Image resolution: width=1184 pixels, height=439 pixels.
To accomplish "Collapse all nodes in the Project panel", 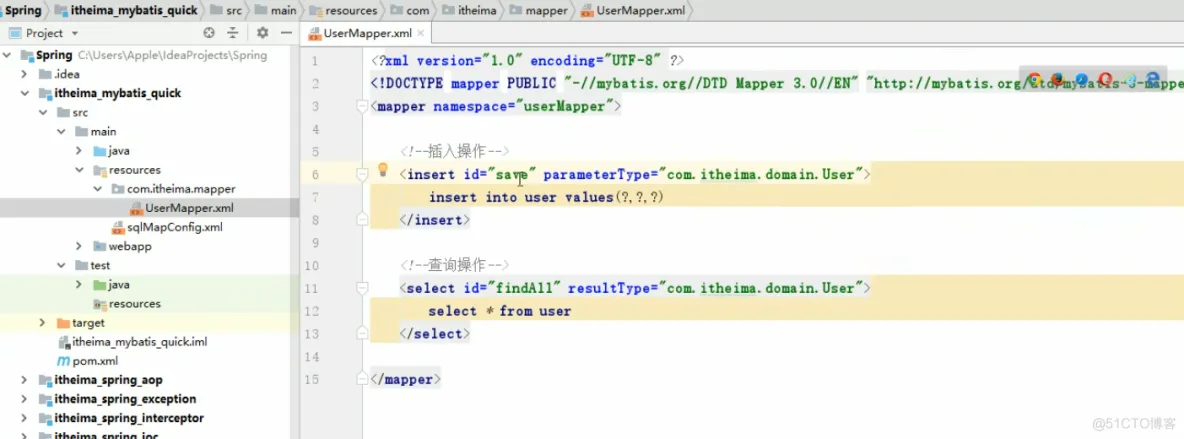I will tap(233, 33).
